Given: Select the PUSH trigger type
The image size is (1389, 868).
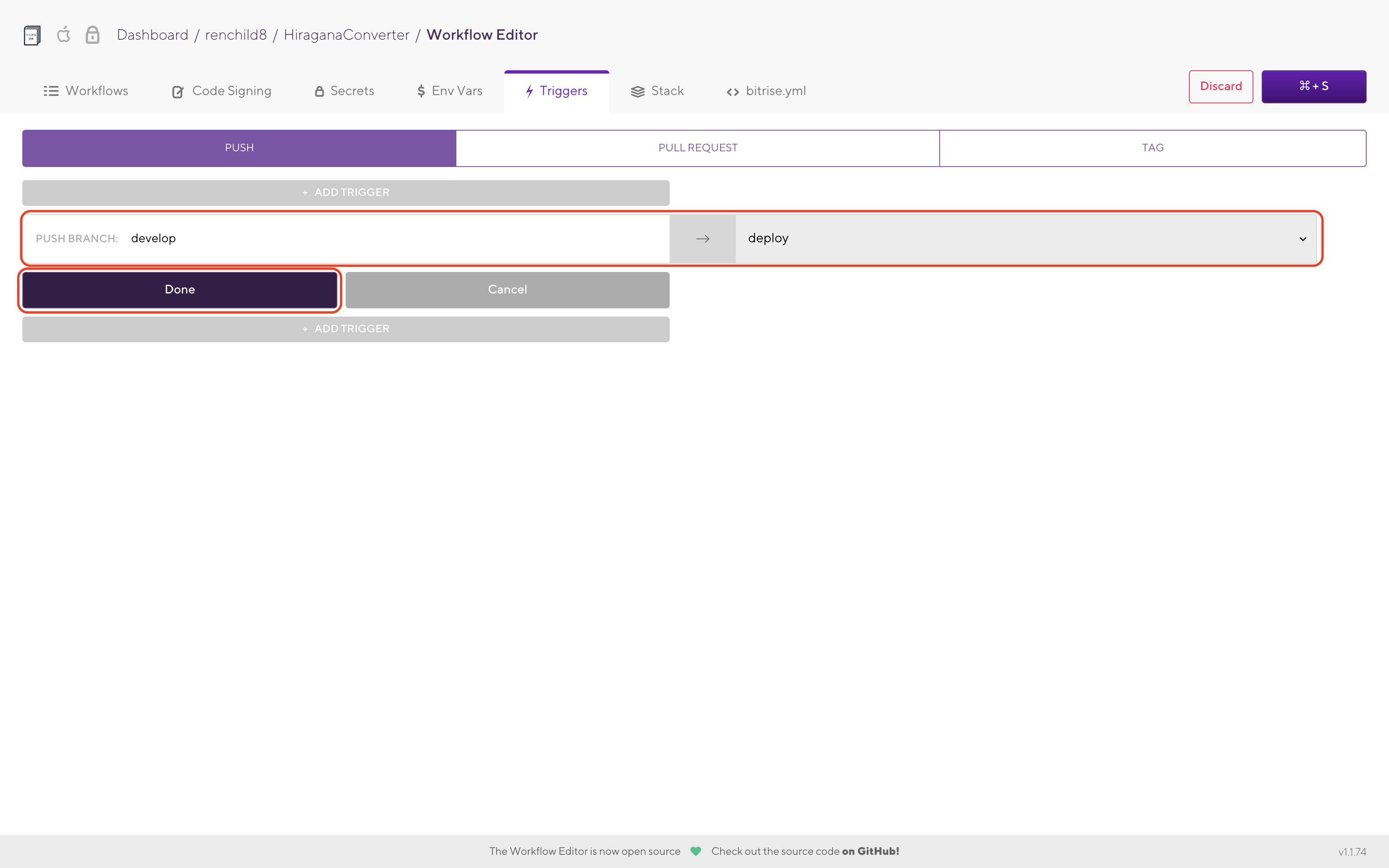Looking at the screenshot, I should pos(239,148).
